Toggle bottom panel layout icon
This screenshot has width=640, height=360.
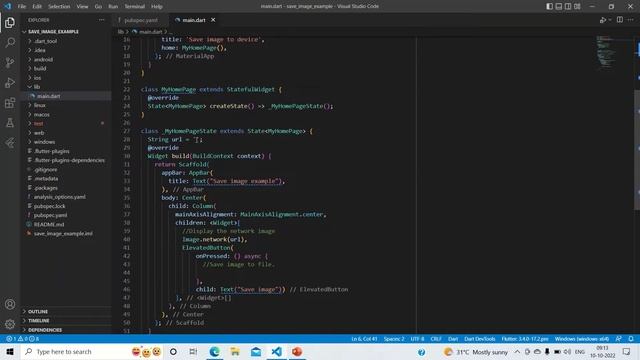(559, 6)
